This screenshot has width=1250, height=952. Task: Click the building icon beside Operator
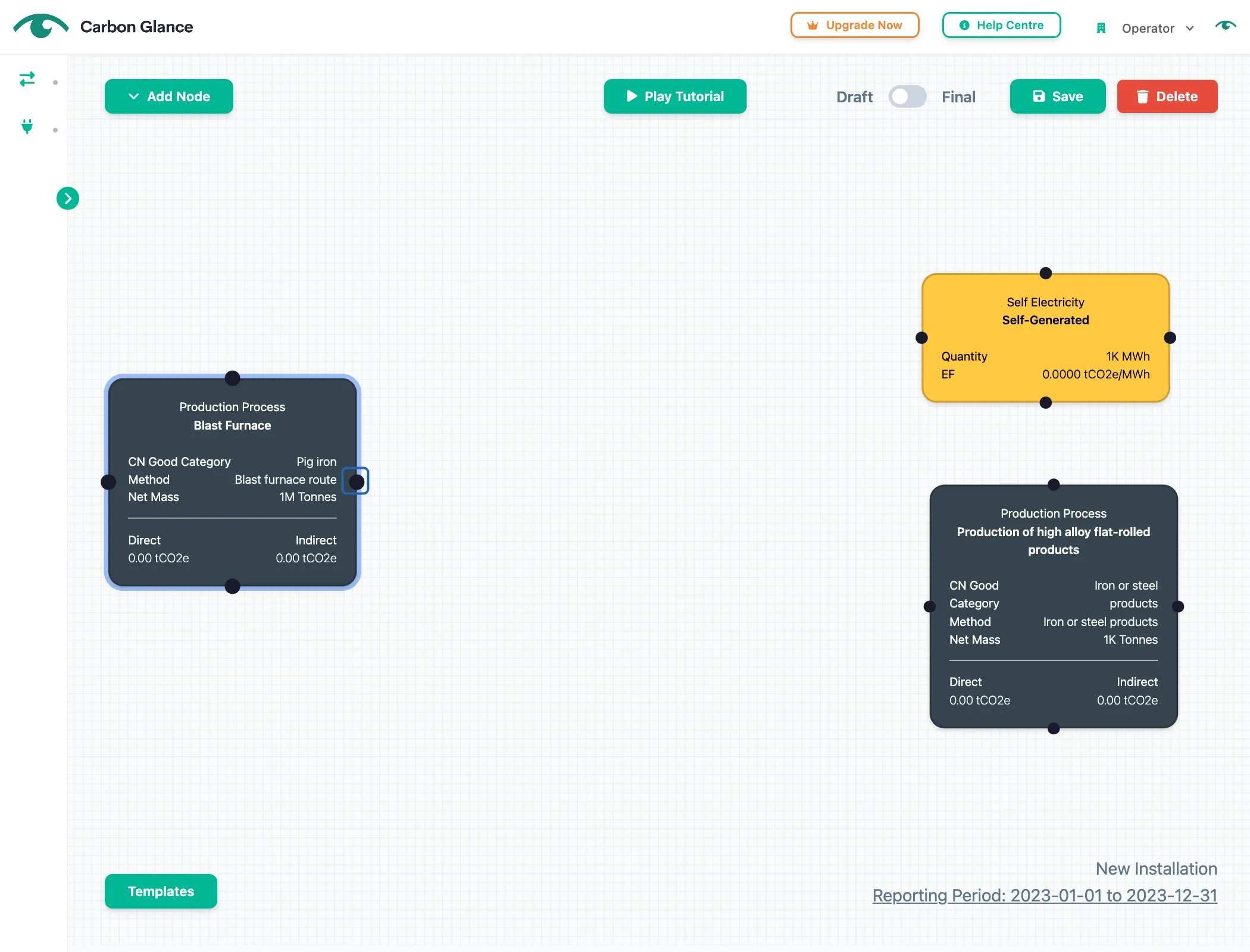click(x=1101, y=28)
